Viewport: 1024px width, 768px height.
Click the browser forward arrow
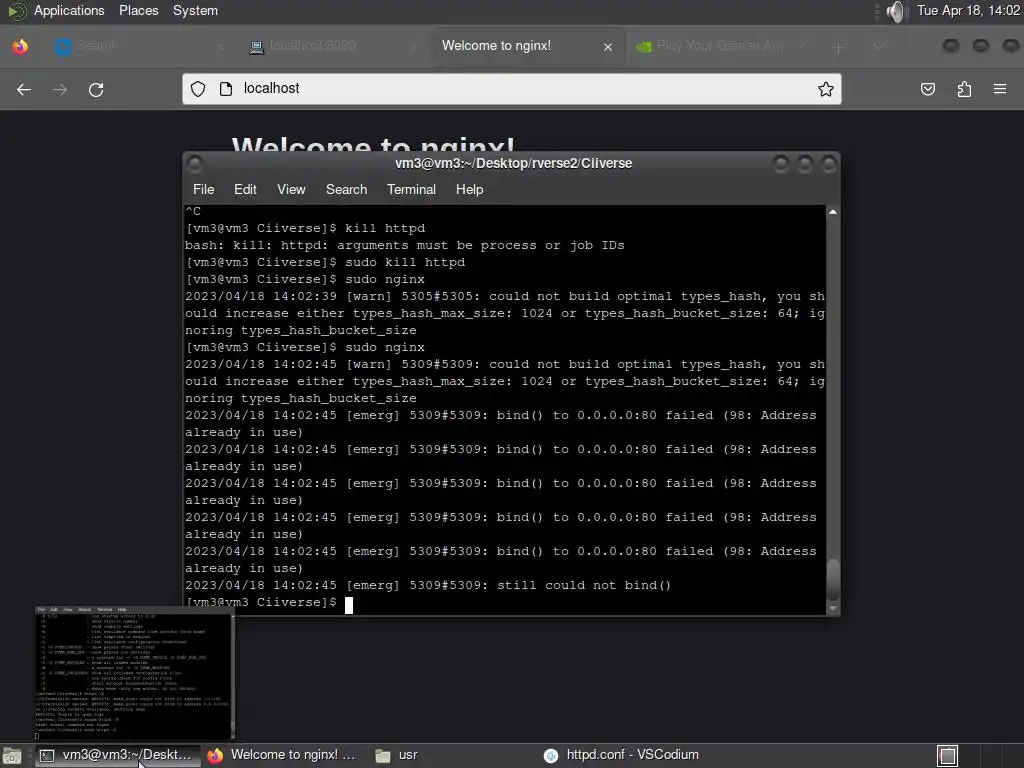coord(60,89)
